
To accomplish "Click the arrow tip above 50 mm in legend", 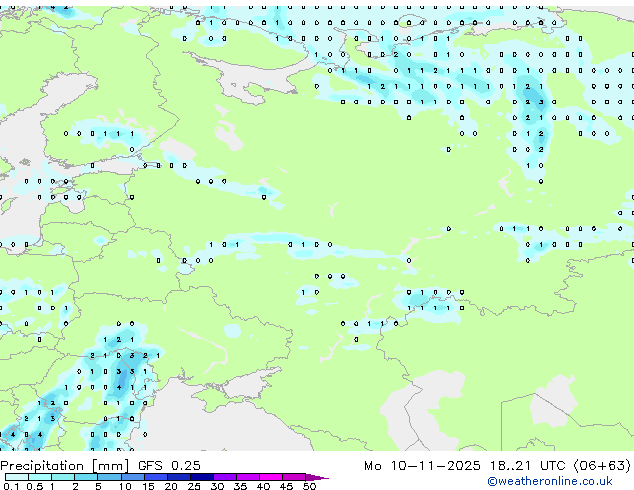I will [x=317, y=477].
